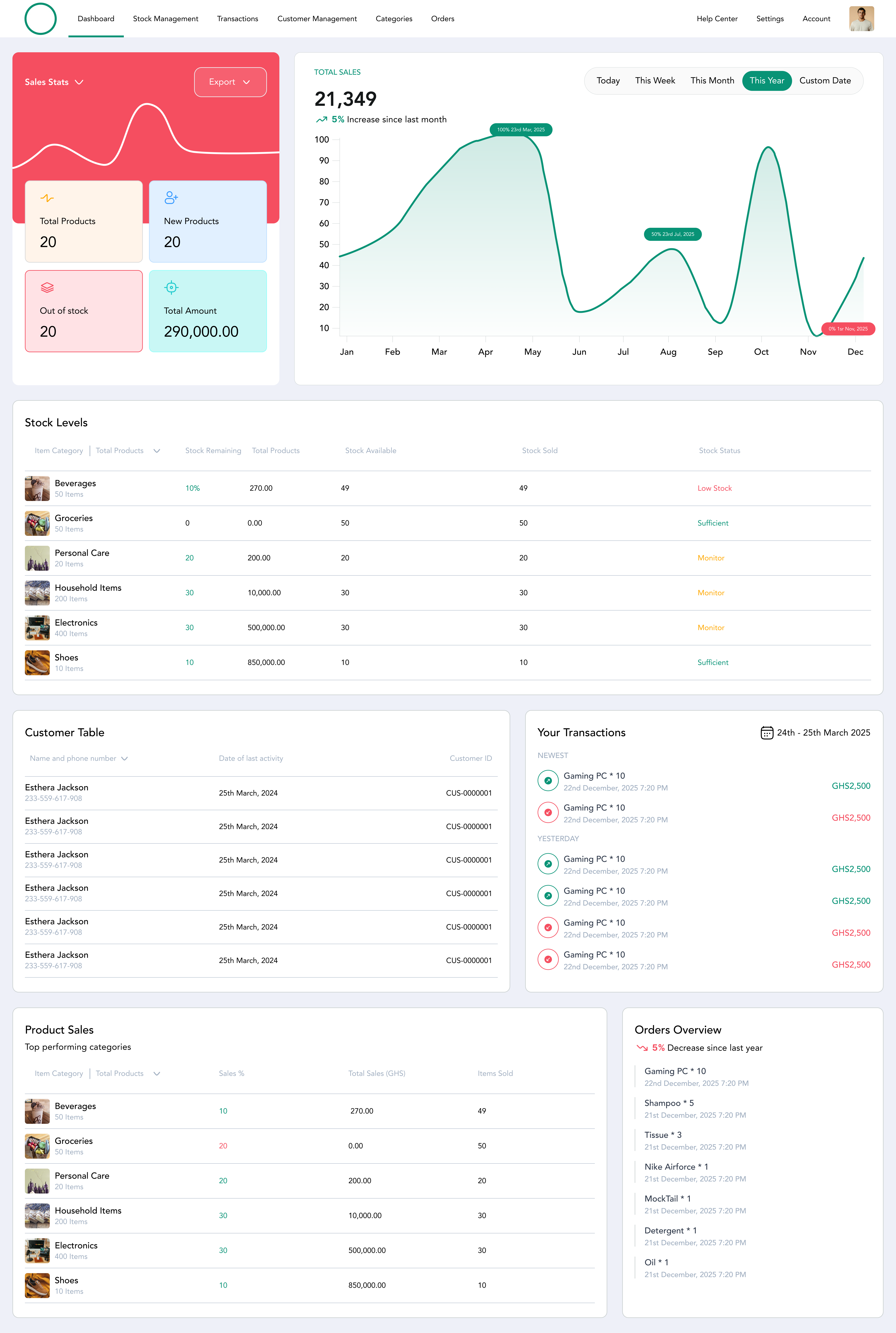
Task: Select the Custom Date filter
Action: [x=825, y=80]
